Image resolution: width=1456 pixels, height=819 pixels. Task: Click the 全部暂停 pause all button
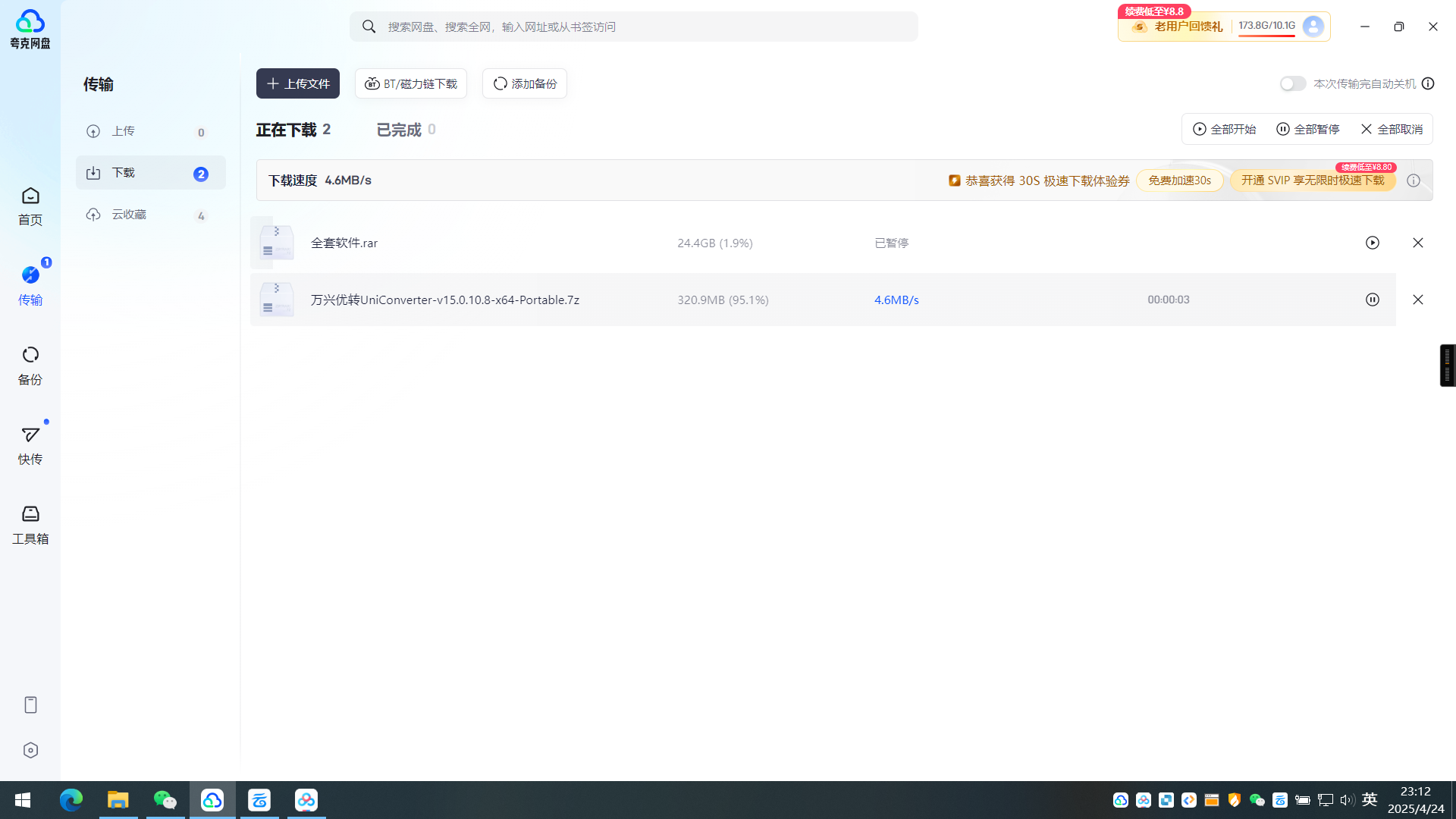coord(1308,129)
